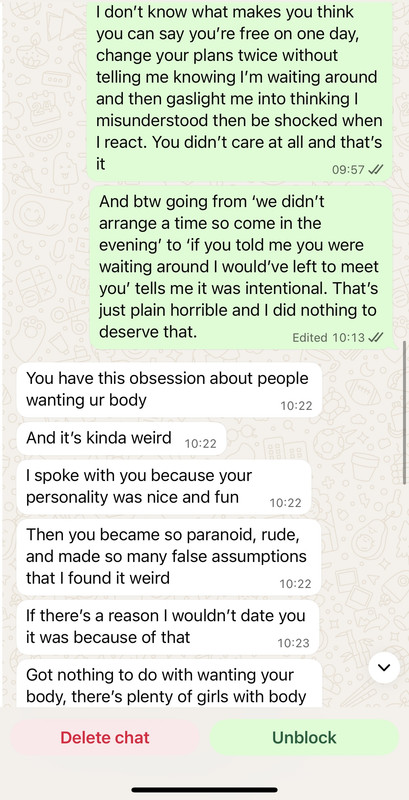Select the 'gaslight me into thinking' sent message
The width and height of the screenshot is (409, 800).
(x=240, y=90)
